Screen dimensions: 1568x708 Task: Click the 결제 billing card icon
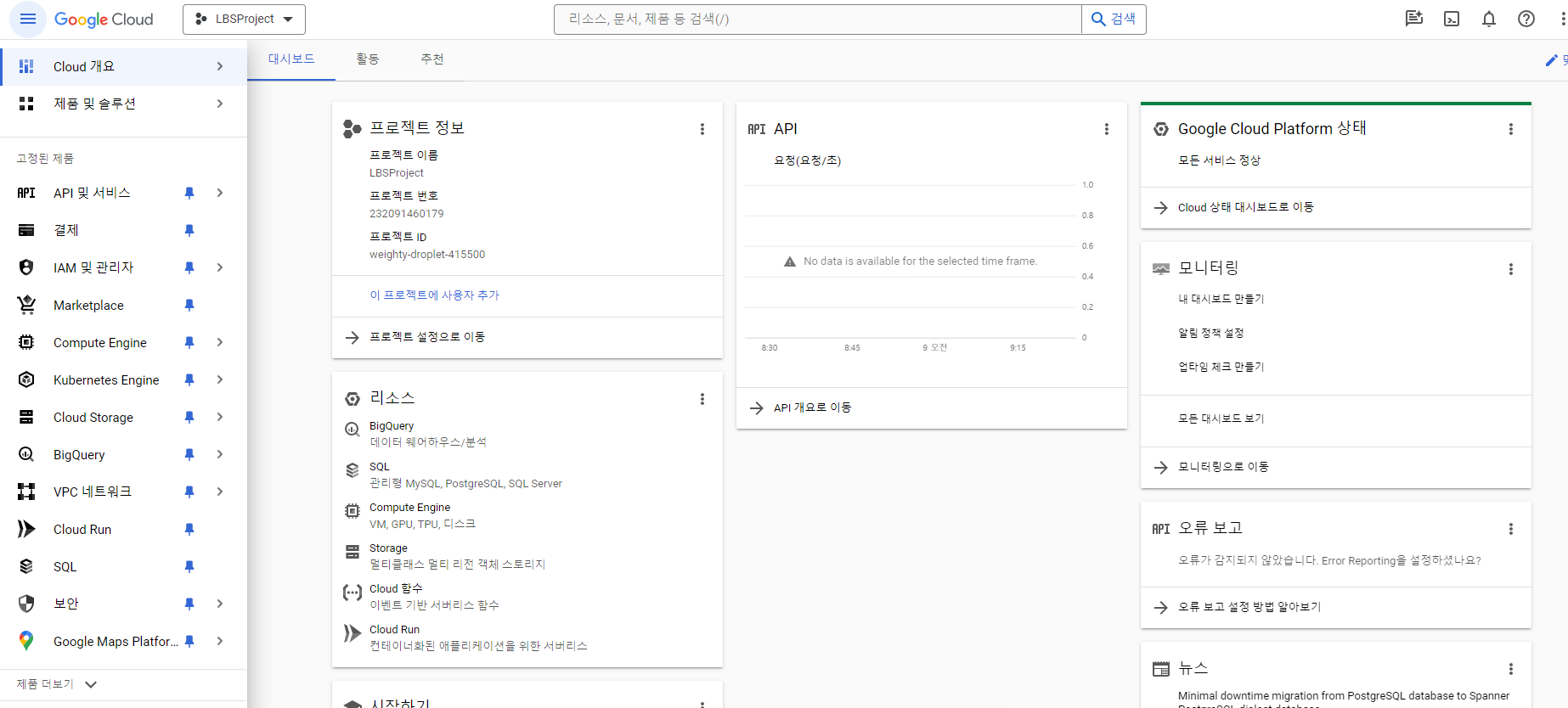coord(26,230)
